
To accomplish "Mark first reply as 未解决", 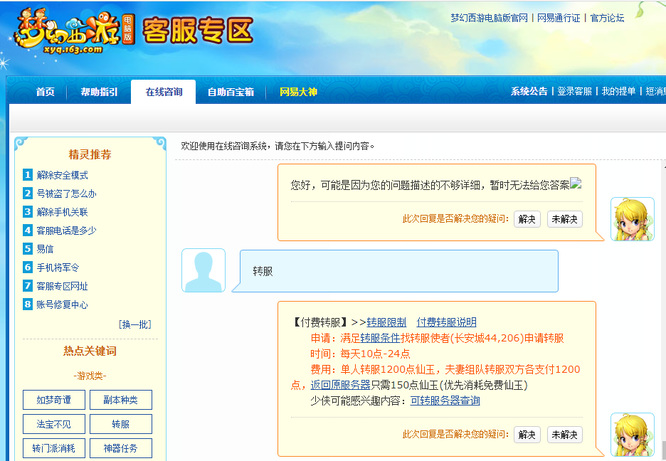I will [564, 219].
